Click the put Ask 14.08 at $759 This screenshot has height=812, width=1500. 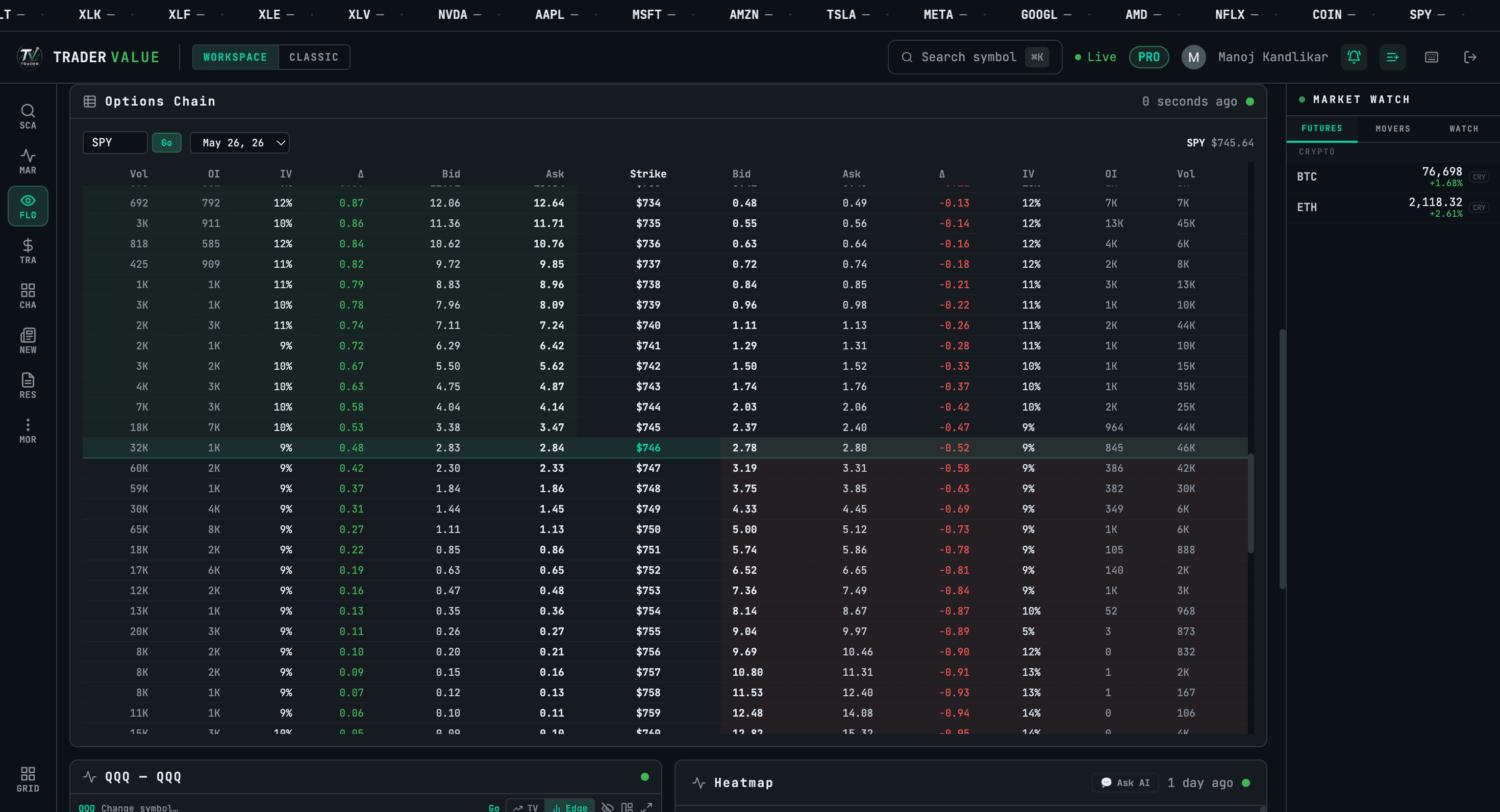click(x=858, y=713)
